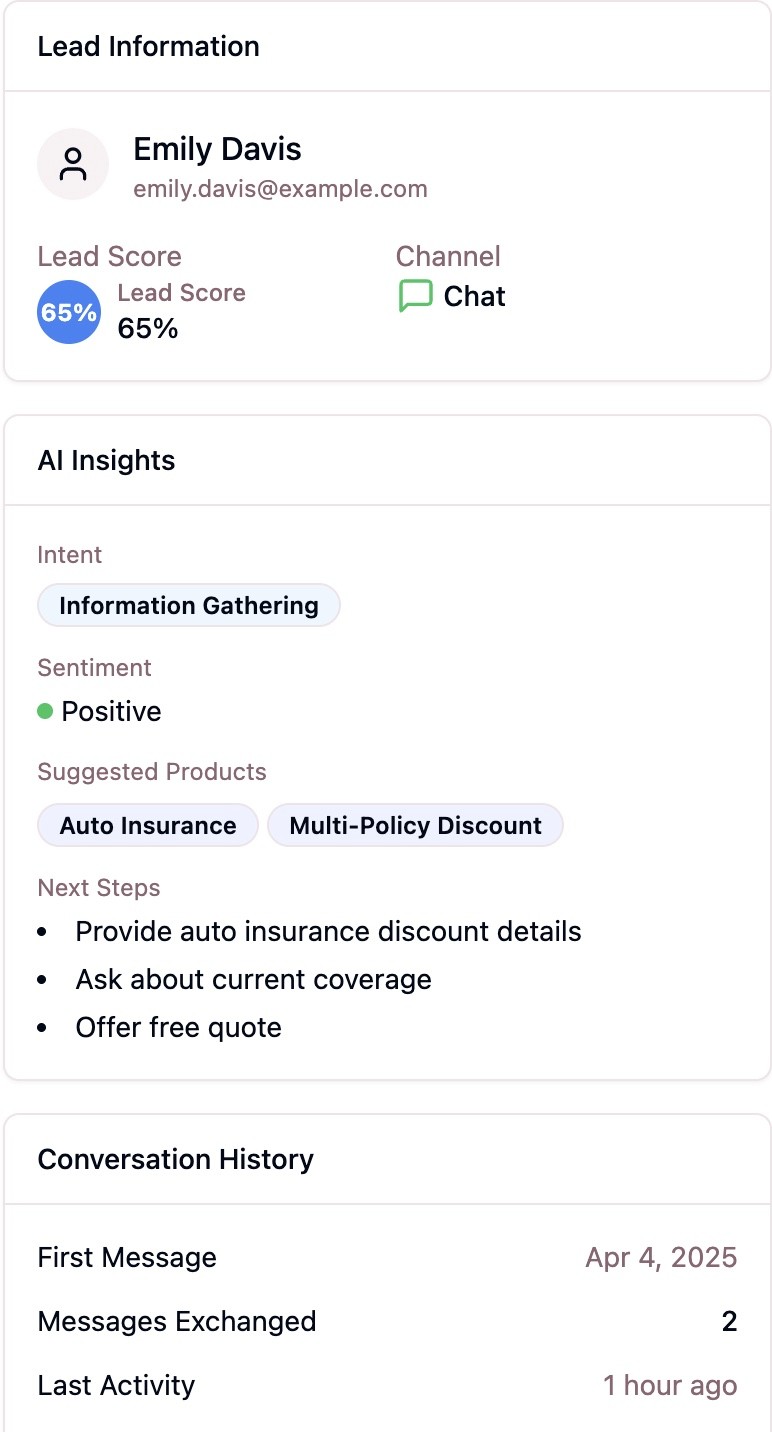
Task: Open the emily.davis@example.com email address
Action: 280,189
